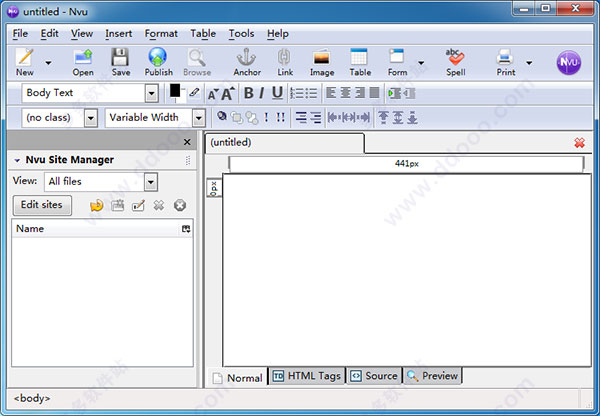Click the column picker beside Name
The image size is (600, 416).
point(186,229)
